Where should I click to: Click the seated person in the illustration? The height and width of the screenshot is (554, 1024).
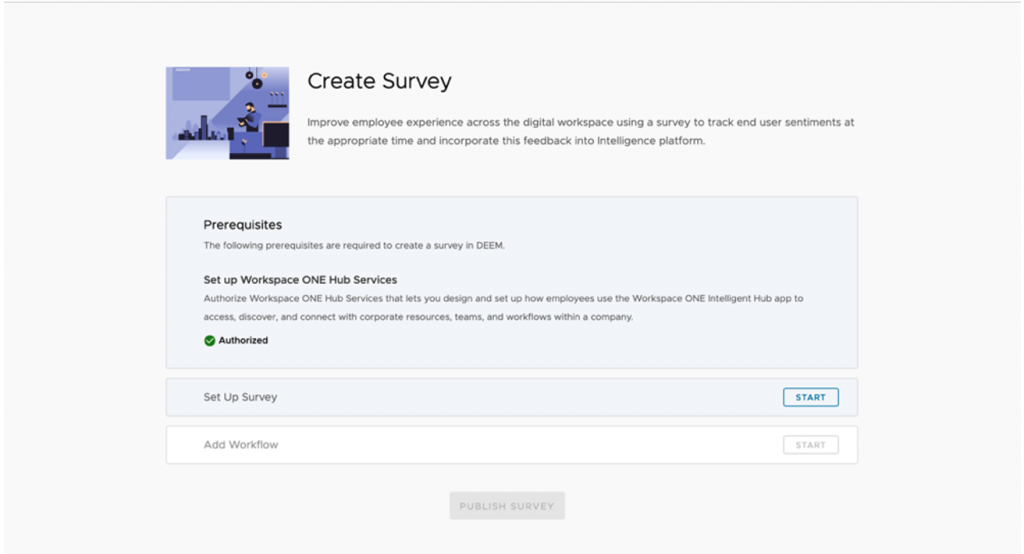click(250, 120)
